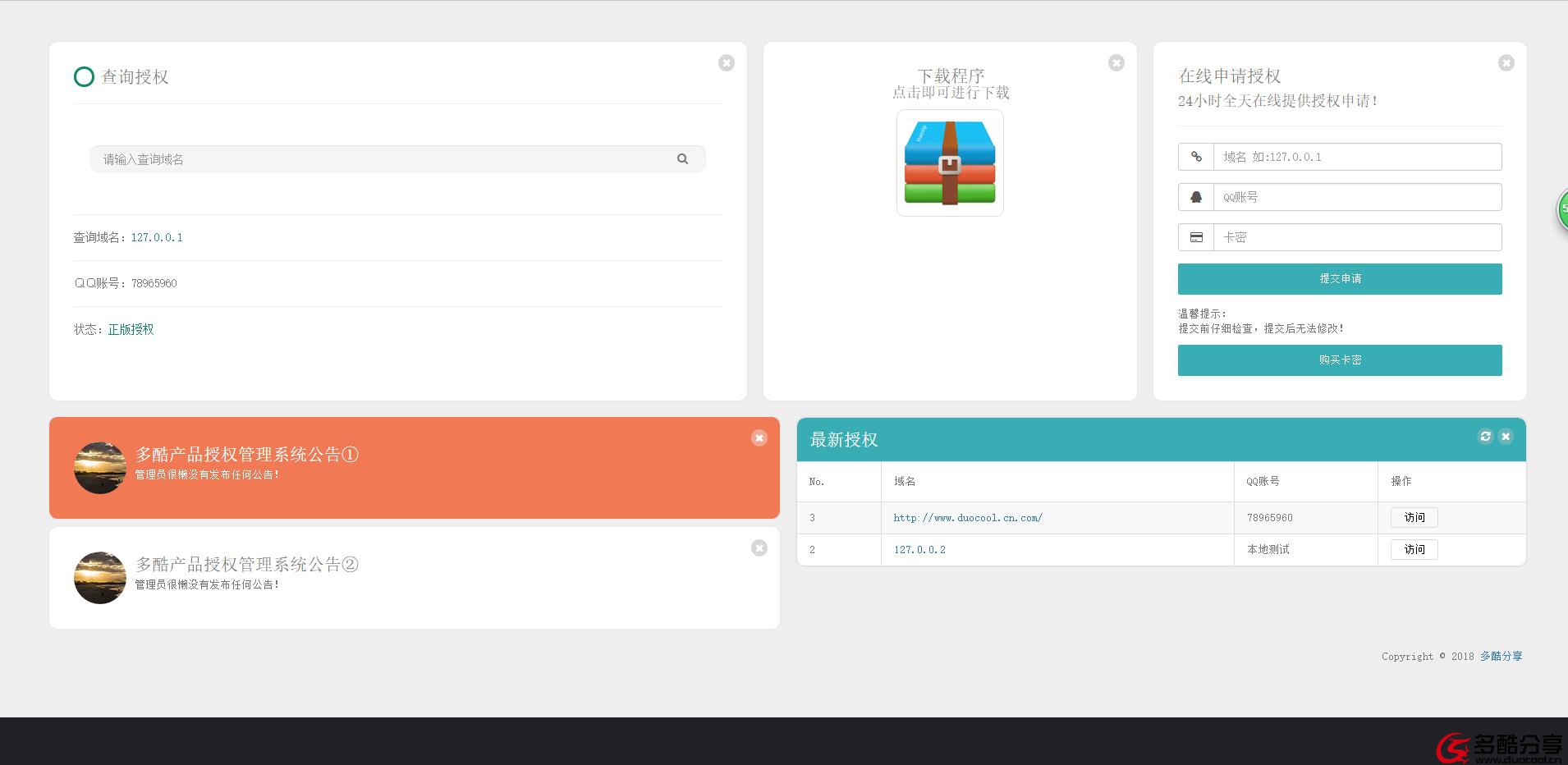Click the green circle icon beside 查询授权
Screen dimensions: 1568x765
pos(84,77)
